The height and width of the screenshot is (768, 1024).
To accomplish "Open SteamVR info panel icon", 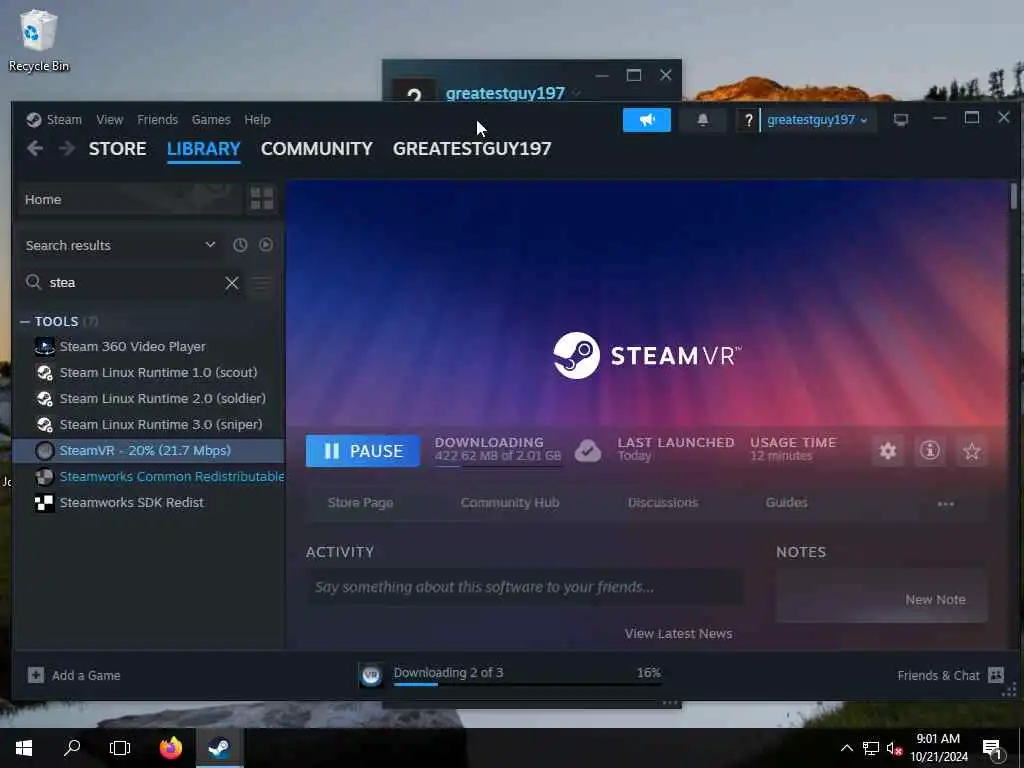I will 930,451.
